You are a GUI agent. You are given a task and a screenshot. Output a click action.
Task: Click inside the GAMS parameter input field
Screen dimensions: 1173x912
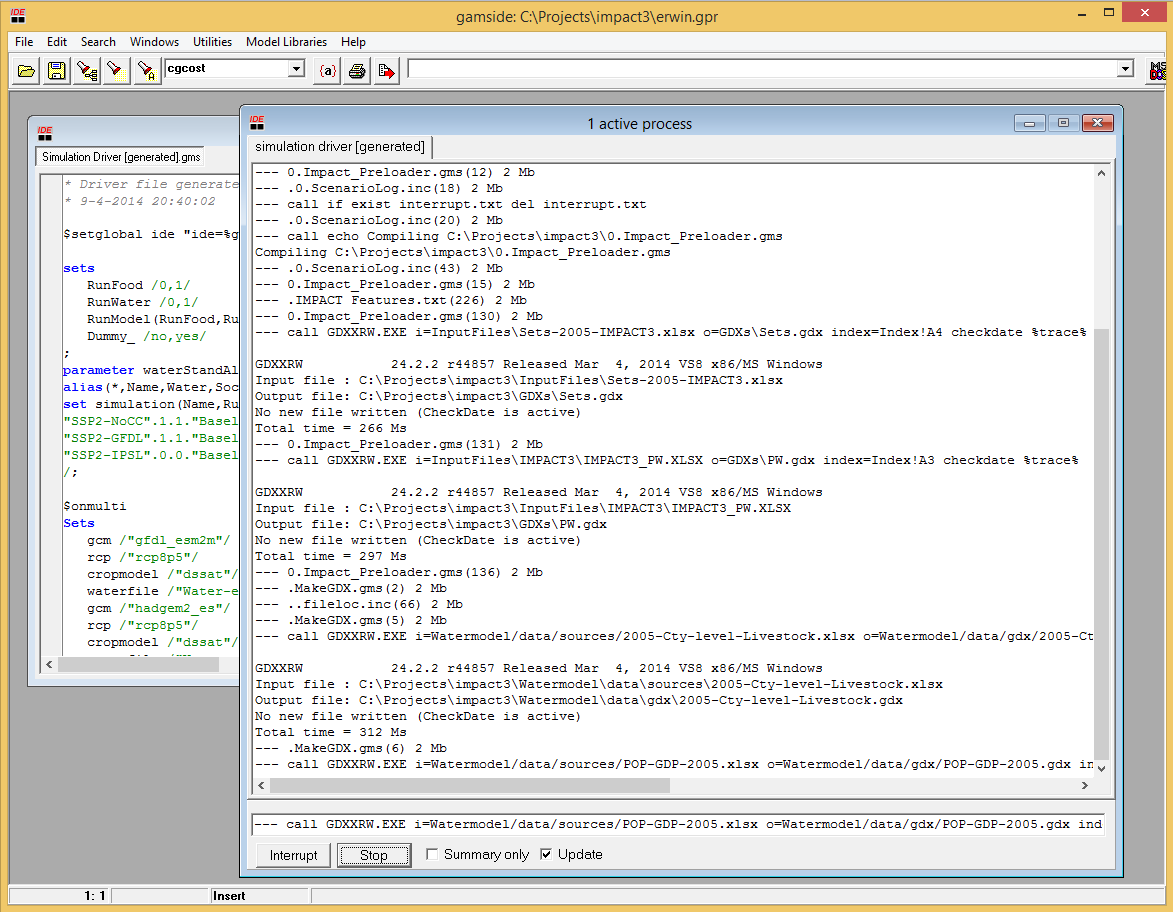click(x=760, y=69)
